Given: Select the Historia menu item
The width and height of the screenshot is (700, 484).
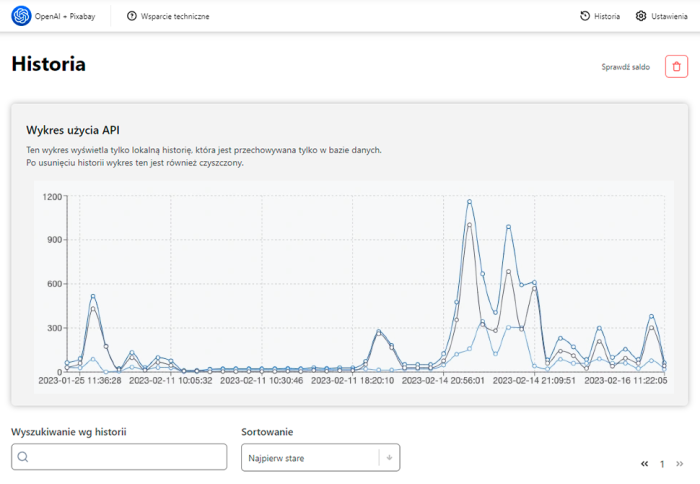Looking at the screenshot, I should (x=606, y=16).
